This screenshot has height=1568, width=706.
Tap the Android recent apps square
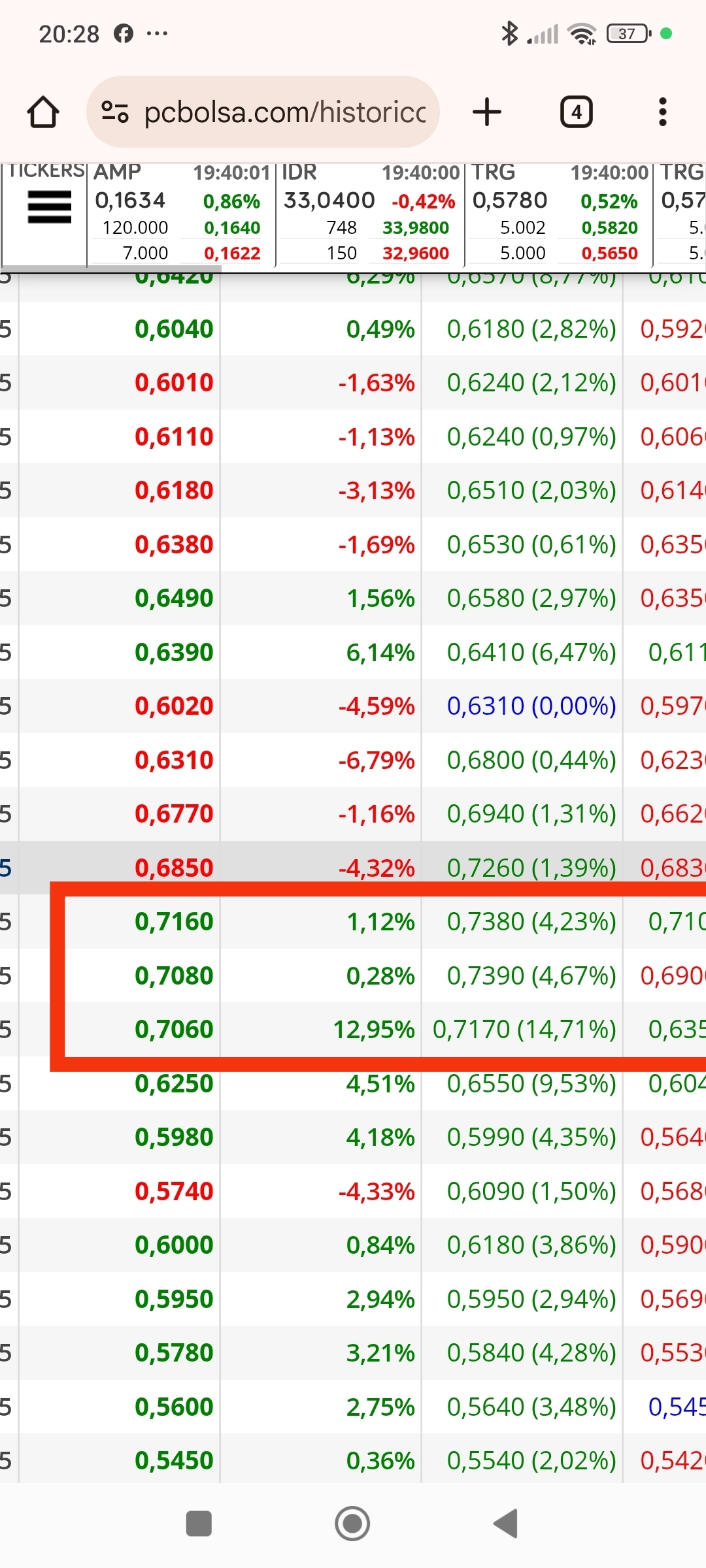(x=199, y=1523)
